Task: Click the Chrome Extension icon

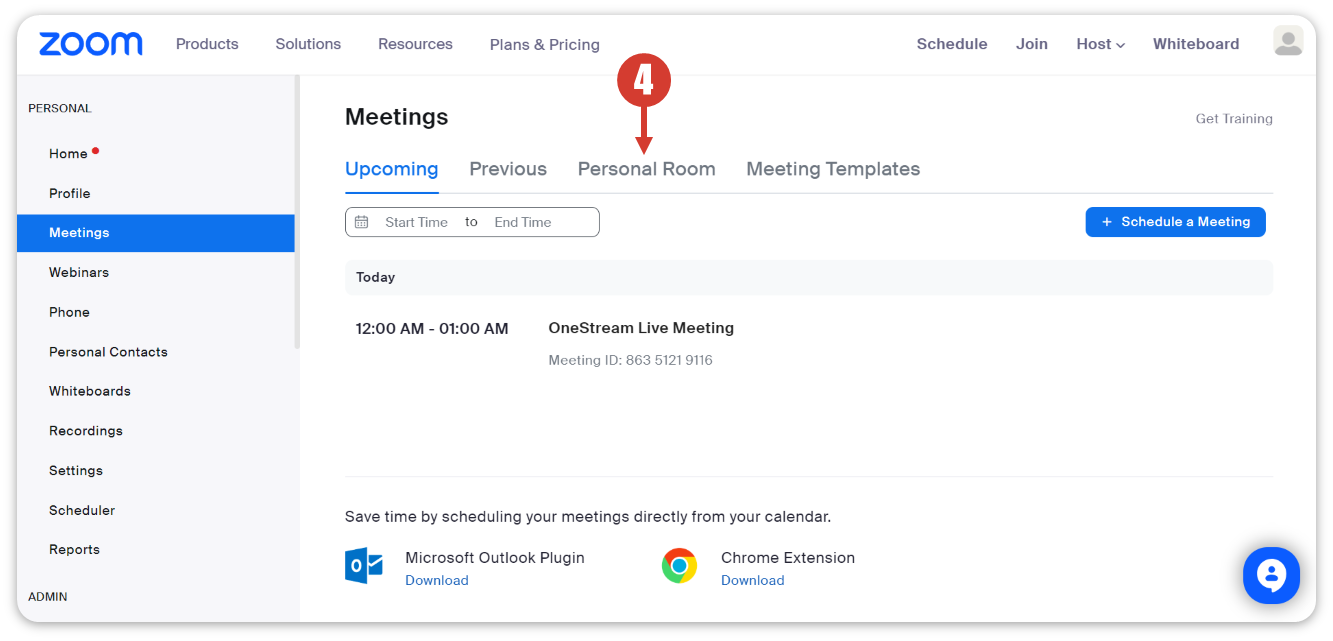Action: click(679, 565)
